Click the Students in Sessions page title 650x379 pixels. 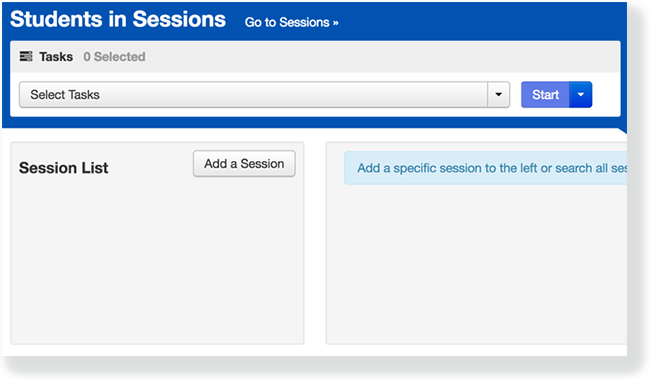pyautogui.click(x=118, y=19)
